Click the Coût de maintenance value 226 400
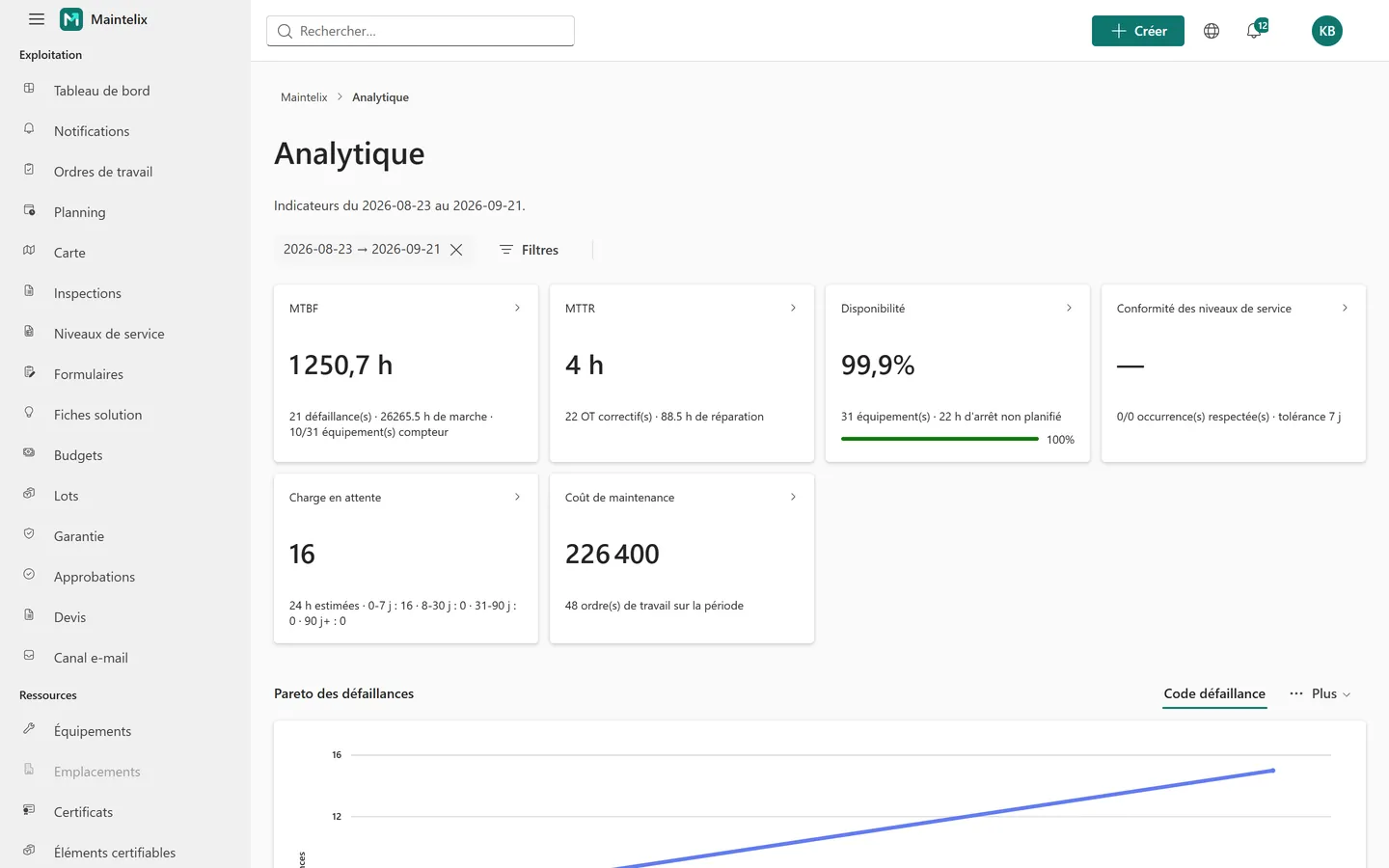 point(613,555)
